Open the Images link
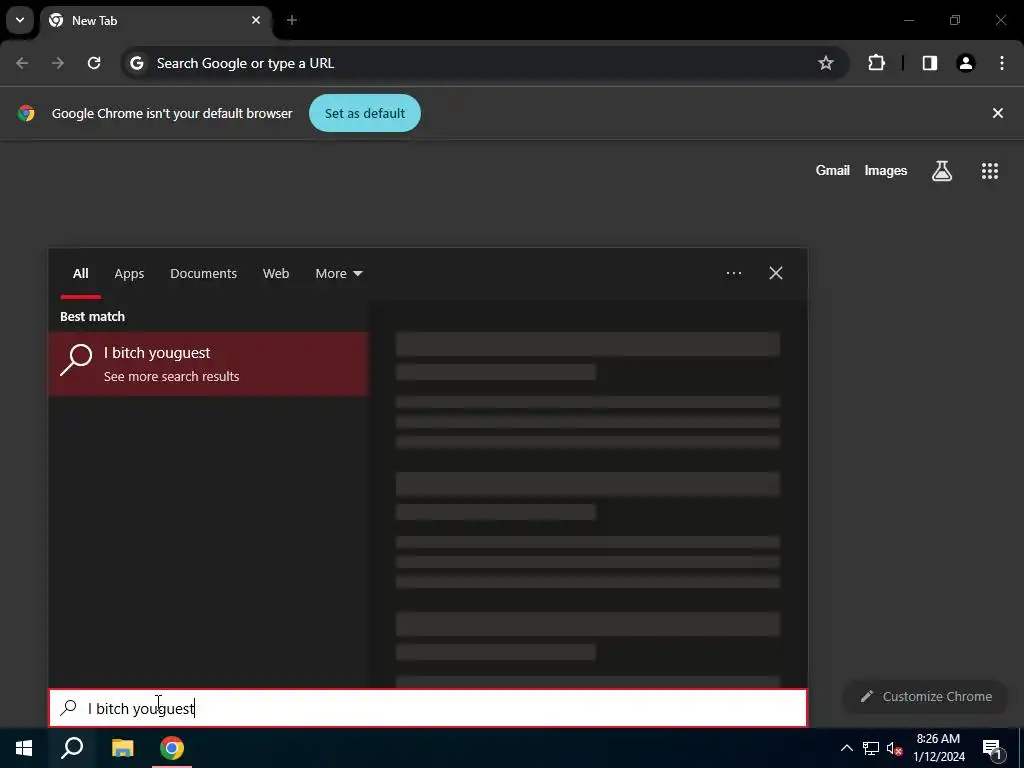The height and width of the screenshot is (768, 1024). [886, 170]
